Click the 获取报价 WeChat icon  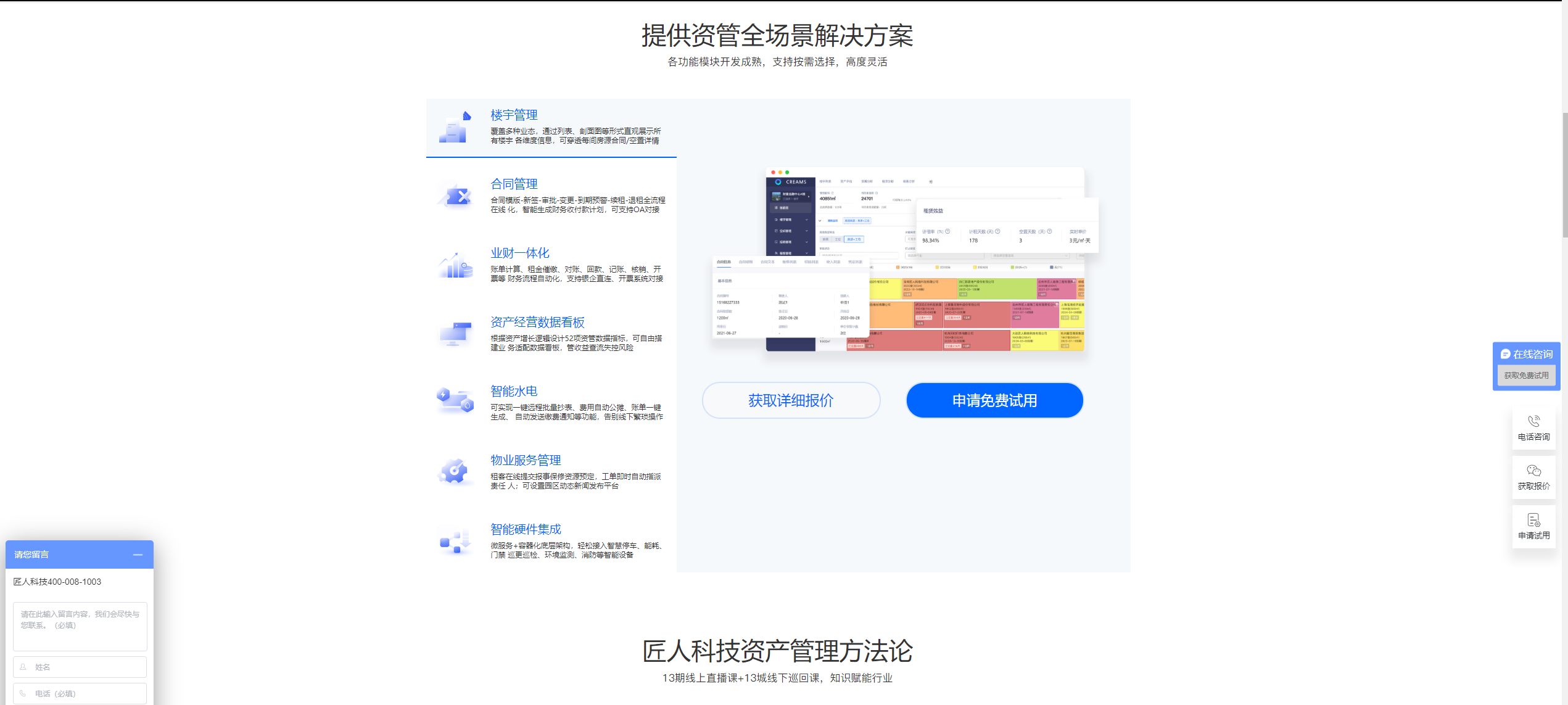click(1533, 471)
